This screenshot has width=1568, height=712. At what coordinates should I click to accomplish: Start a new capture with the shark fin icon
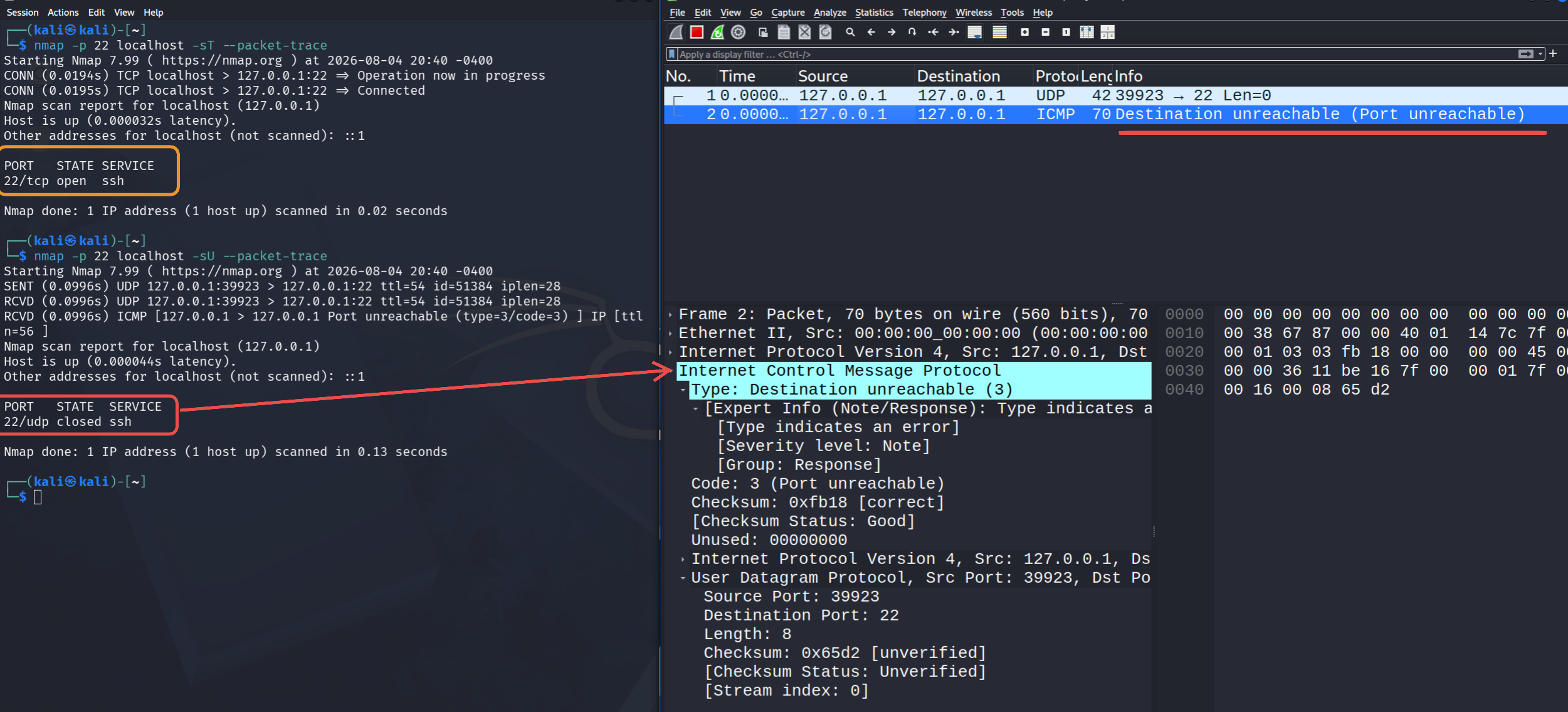[676, 32]
